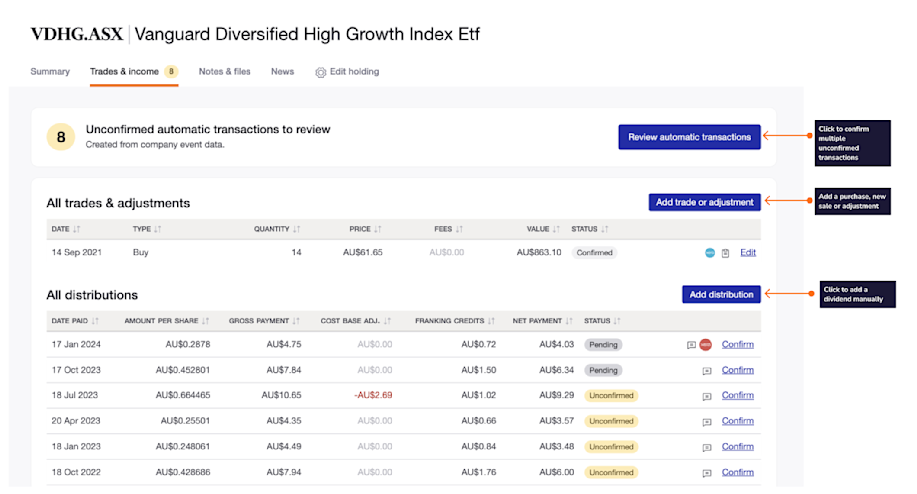Edit the 14 Sep 2021 Buy trade
The height and width of the screenshot is (494, 917).
click(x=748, y=253)
